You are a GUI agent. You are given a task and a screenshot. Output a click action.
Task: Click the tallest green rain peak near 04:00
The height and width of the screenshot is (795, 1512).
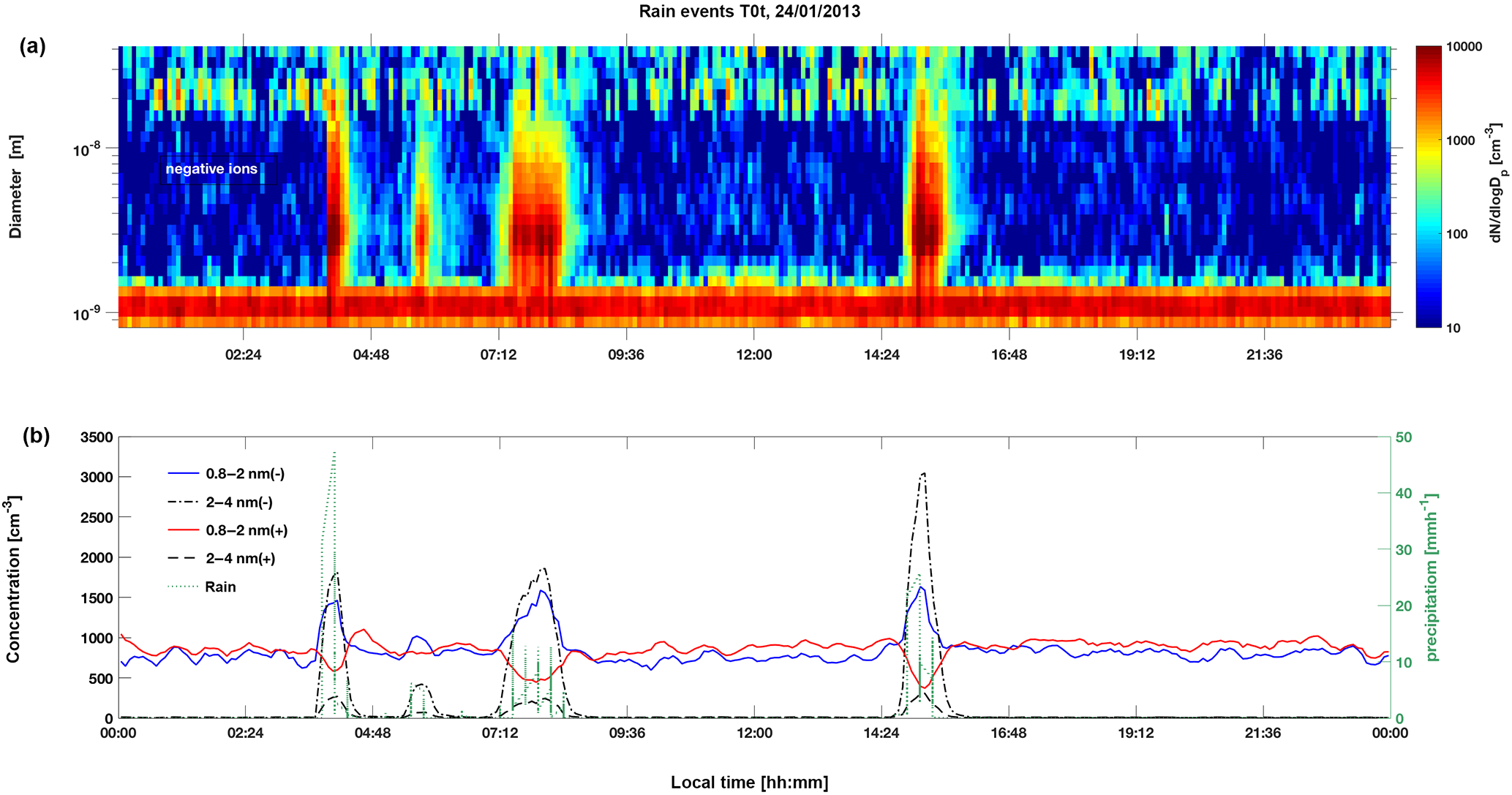tap(334, 455)
